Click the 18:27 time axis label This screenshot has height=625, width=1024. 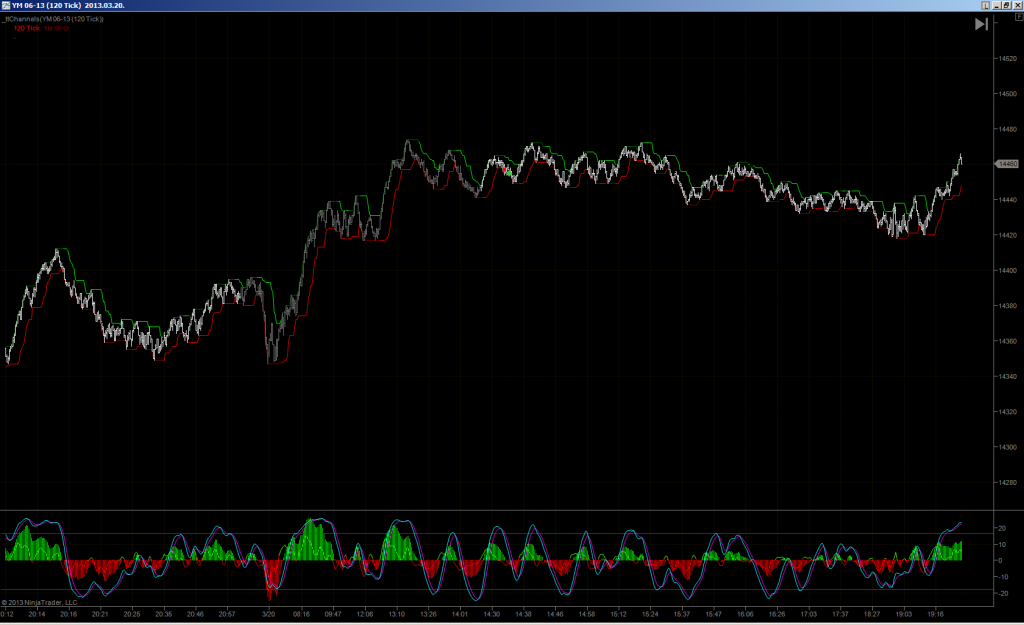click(872, 614)
